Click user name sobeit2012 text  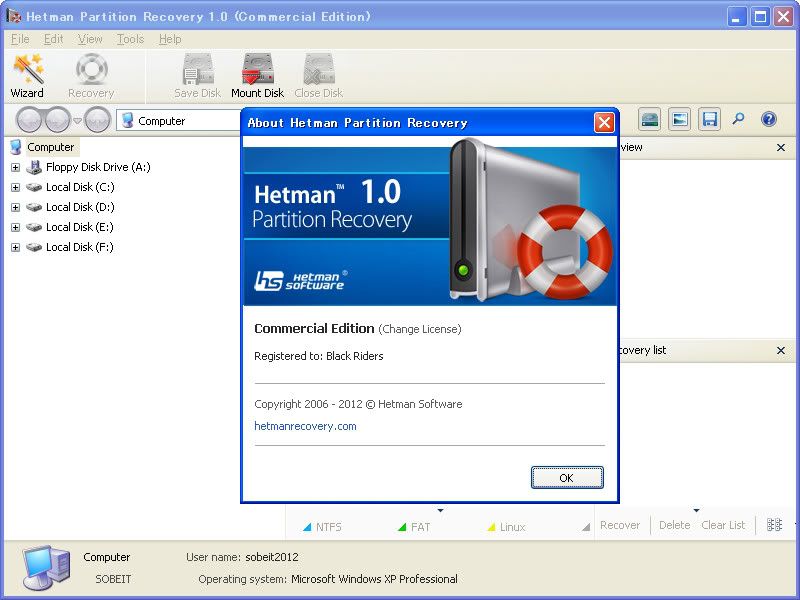[271, 557]
